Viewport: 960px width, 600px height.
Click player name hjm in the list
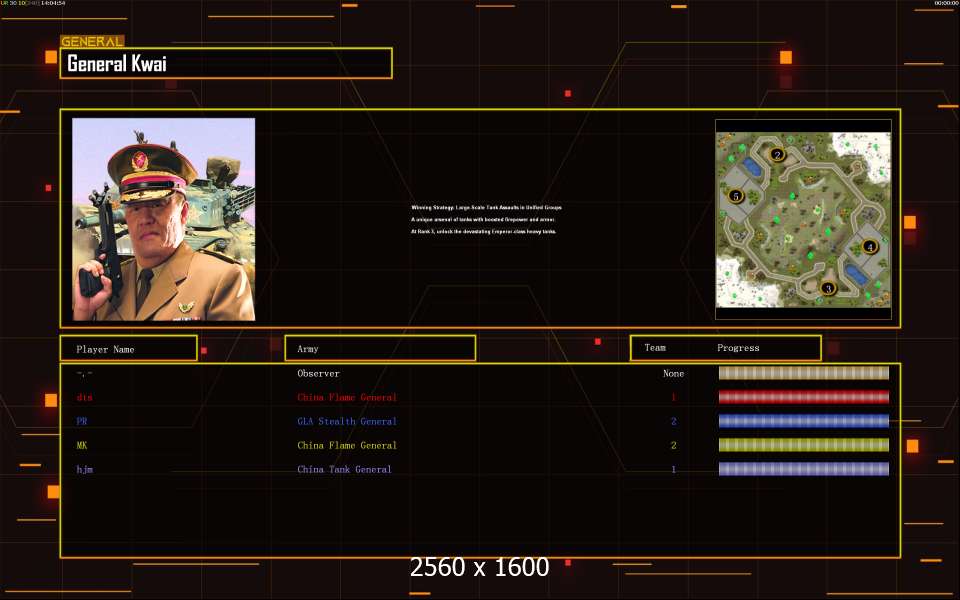pos(85,469)
